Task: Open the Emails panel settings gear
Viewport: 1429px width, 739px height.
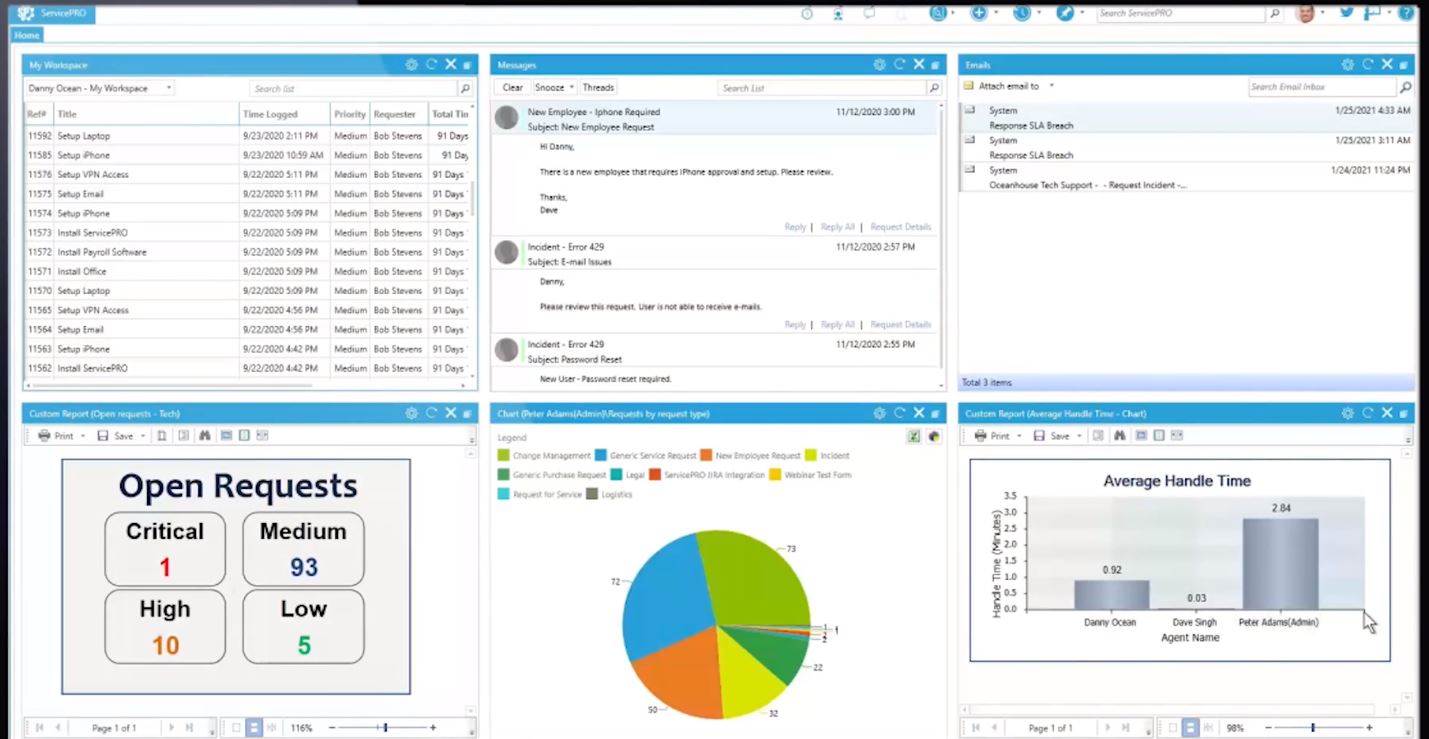Action: (1347, 63)
